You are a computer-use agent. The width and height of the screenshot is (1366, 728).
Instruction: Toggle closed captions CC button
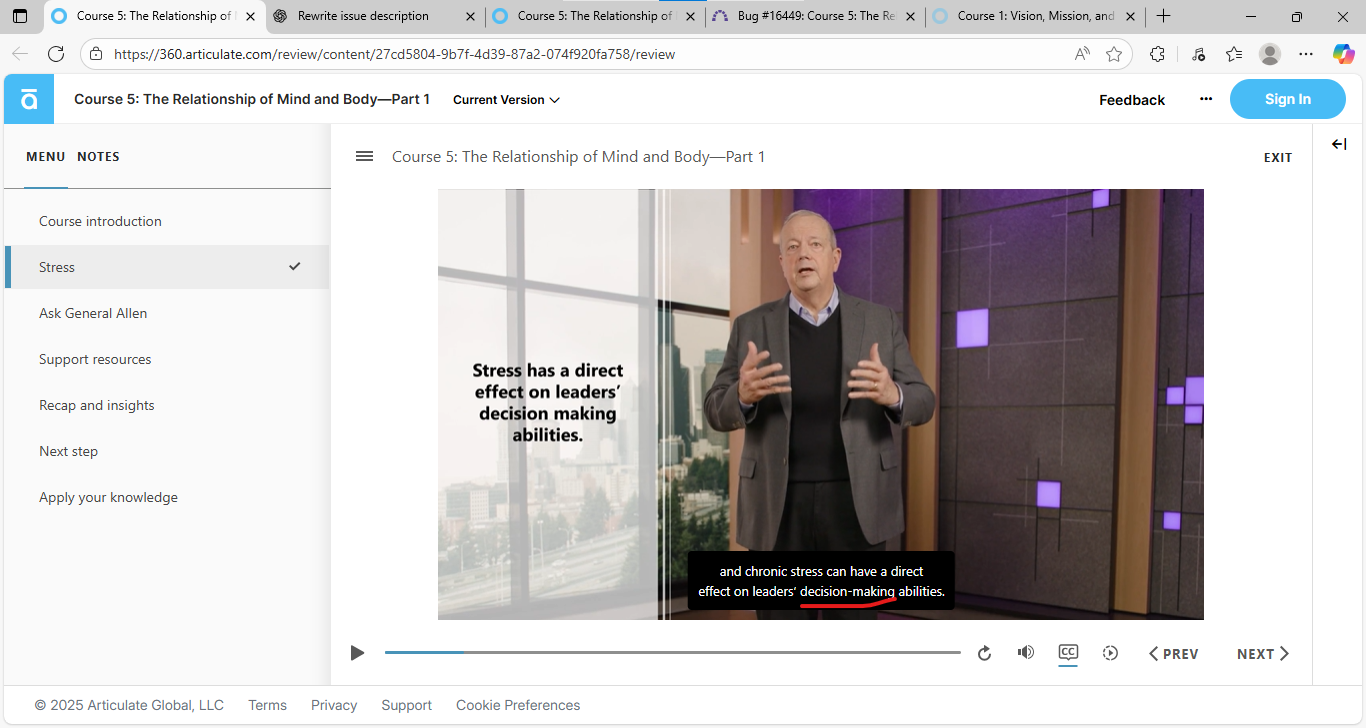1068,653
